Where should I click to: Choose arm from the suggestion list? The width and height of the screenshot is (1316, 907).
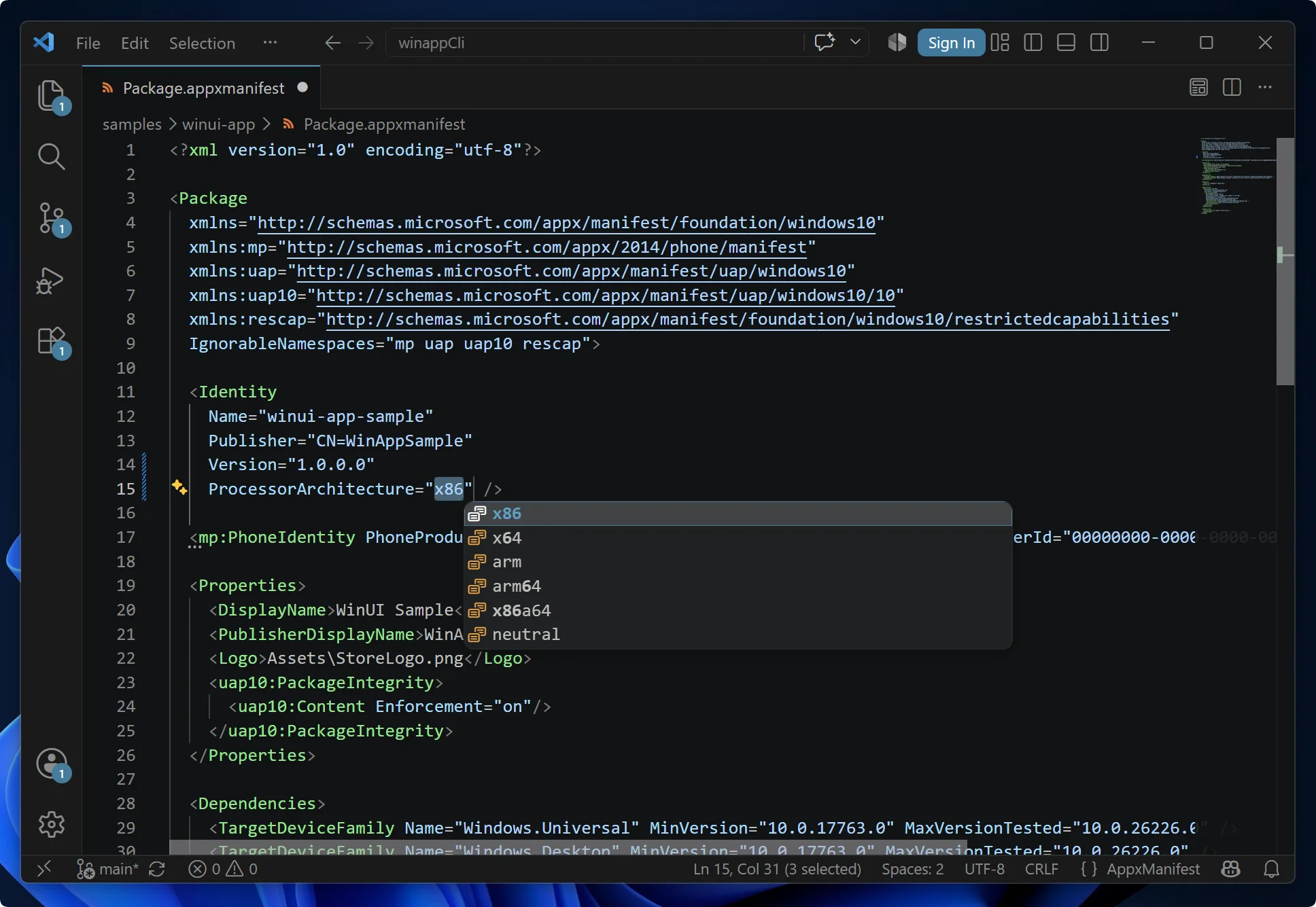[x=738, y=562]
